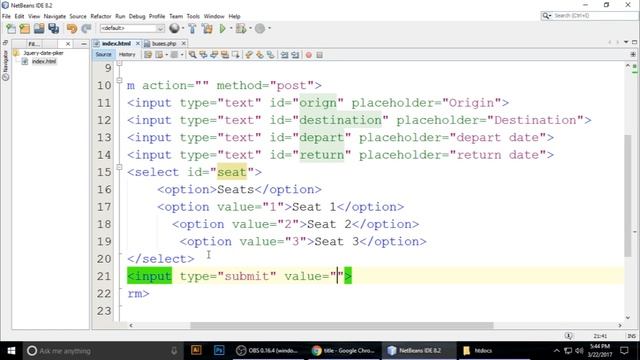Click the Shift Line Left icon
640x360 pixels.
point(284,55)
